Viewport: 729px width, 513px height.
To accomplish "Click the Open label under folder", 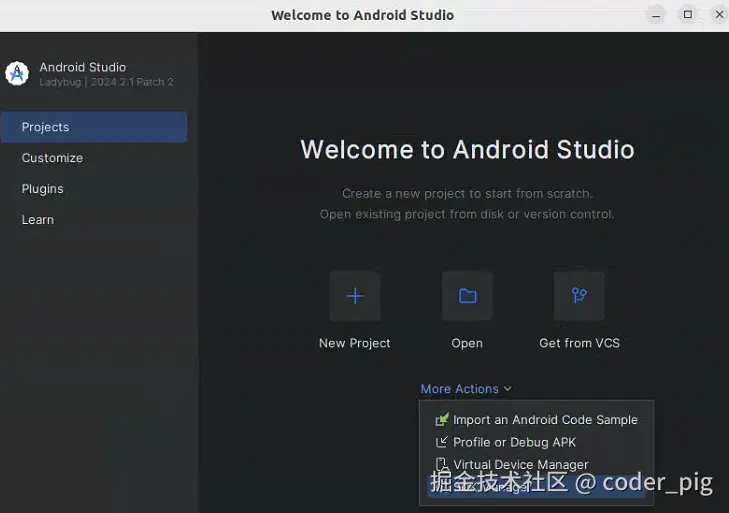I will click(467, 343).
